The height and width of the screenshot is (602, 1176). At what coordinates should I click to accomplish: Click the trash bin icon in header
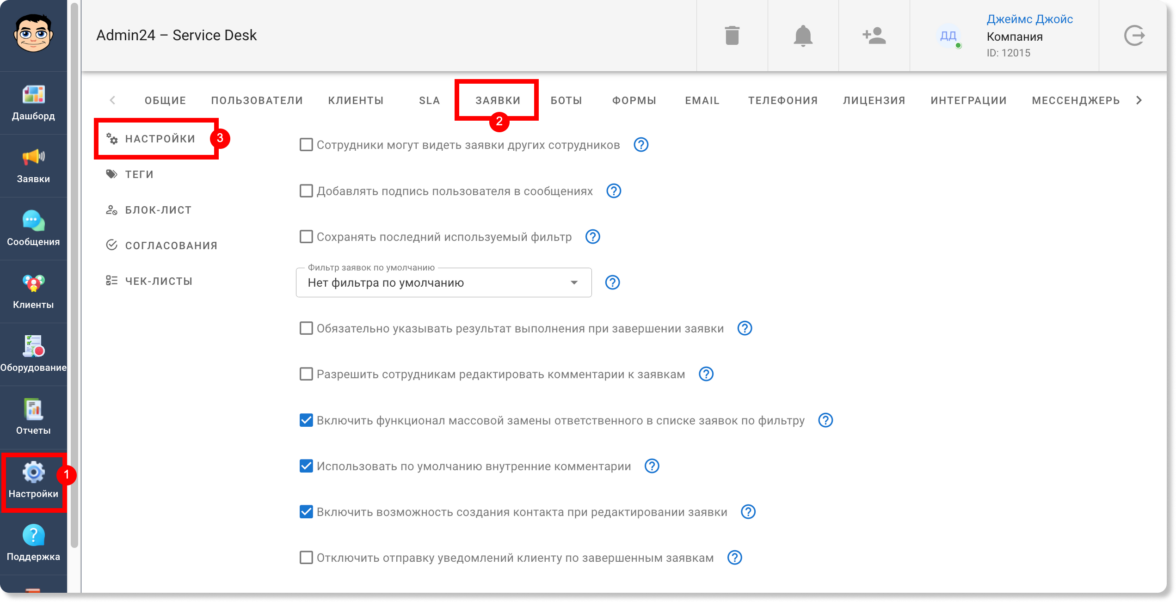coord(732,35)
